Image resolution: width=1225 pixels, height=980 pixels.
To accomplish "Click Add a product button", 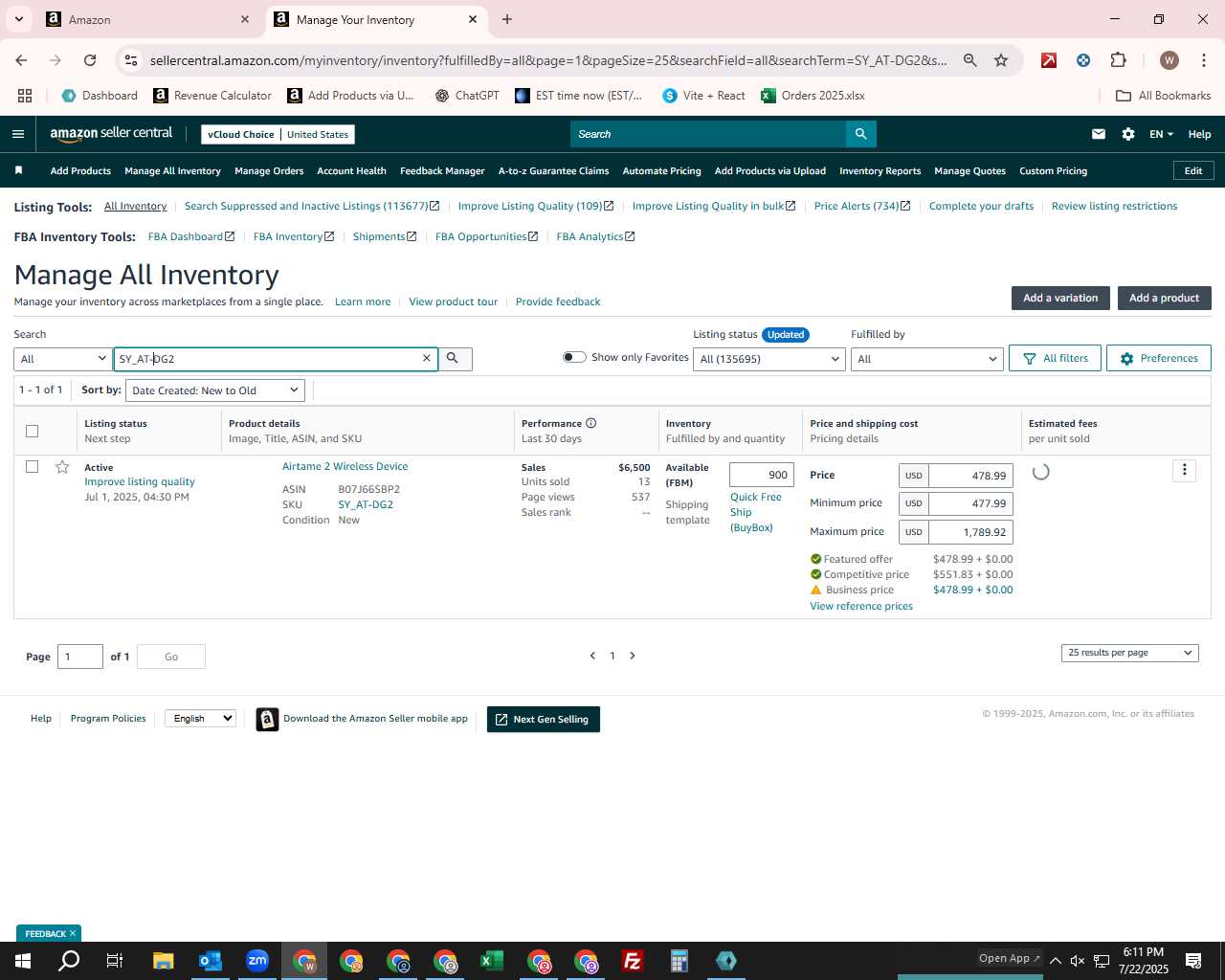I will coord(1164,298).
